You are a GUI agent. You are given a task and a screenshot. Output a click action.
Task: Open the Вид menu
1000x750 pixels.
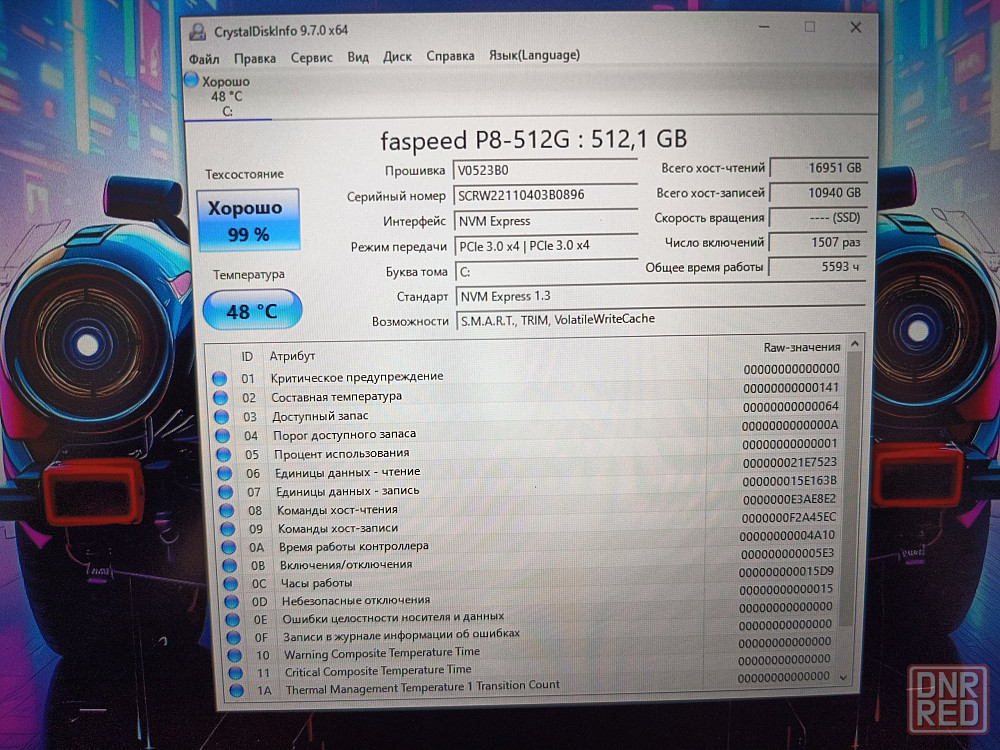click(x=358, y=57)
